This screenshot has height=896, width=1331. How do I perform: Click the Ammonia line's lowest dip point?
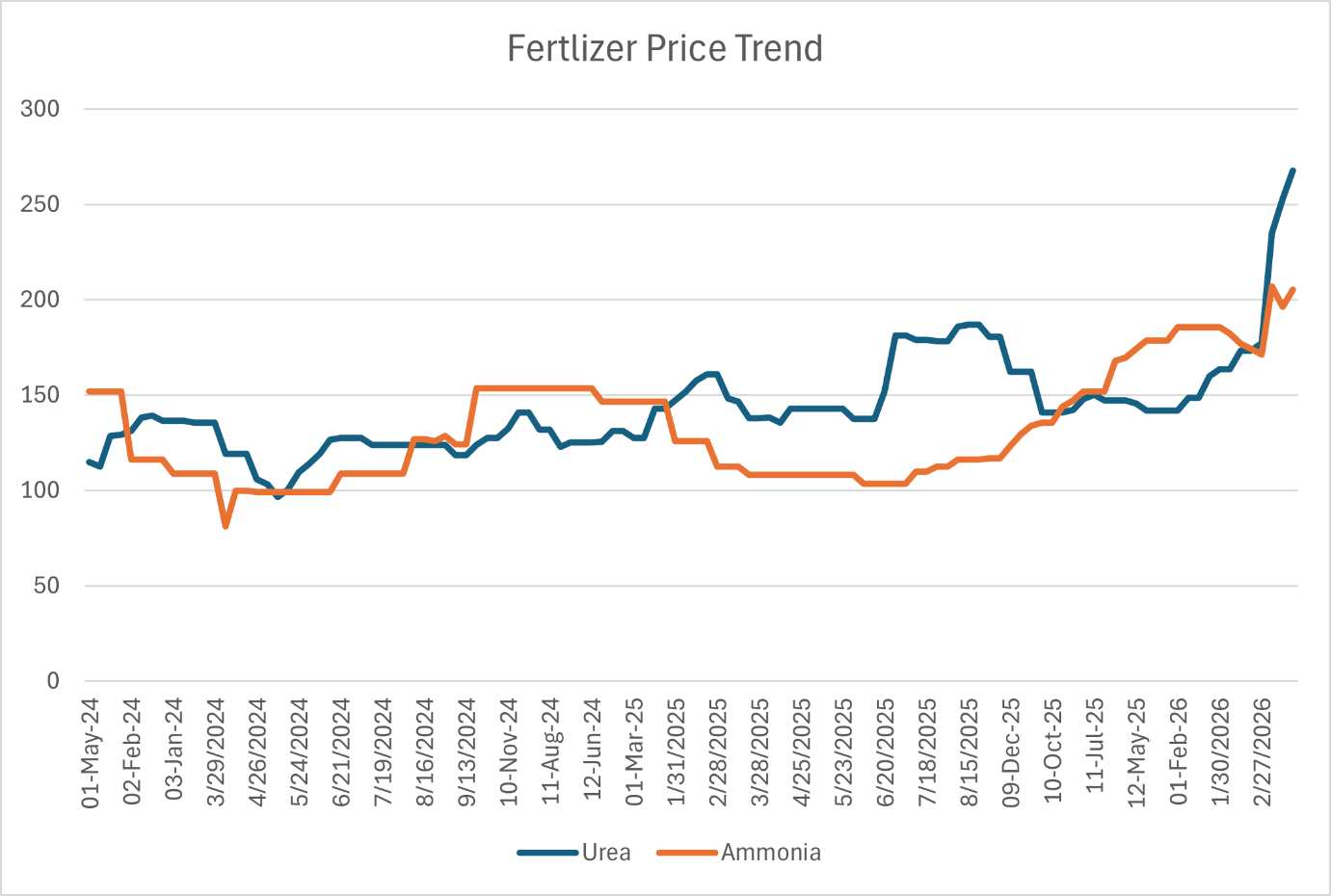coord(226,526)
